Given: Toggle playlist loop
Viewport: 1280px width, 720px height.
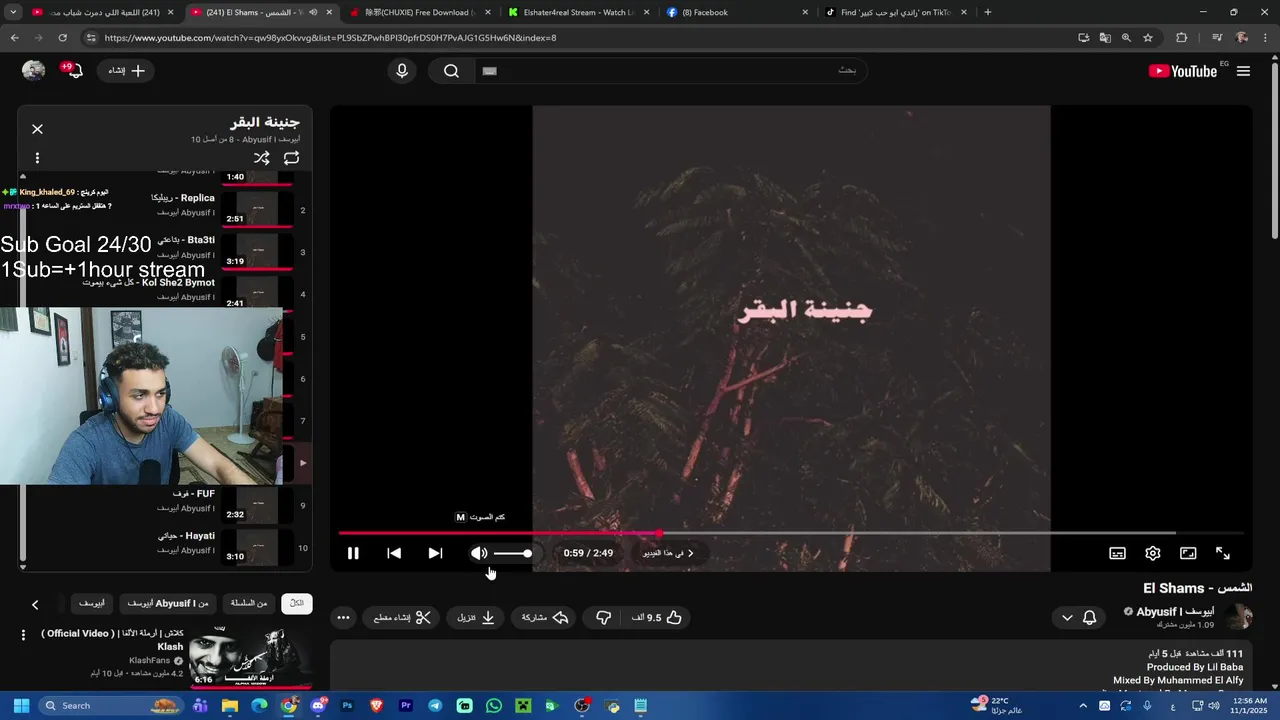Looking at the screenshot, I should click(x=291, y=158).
